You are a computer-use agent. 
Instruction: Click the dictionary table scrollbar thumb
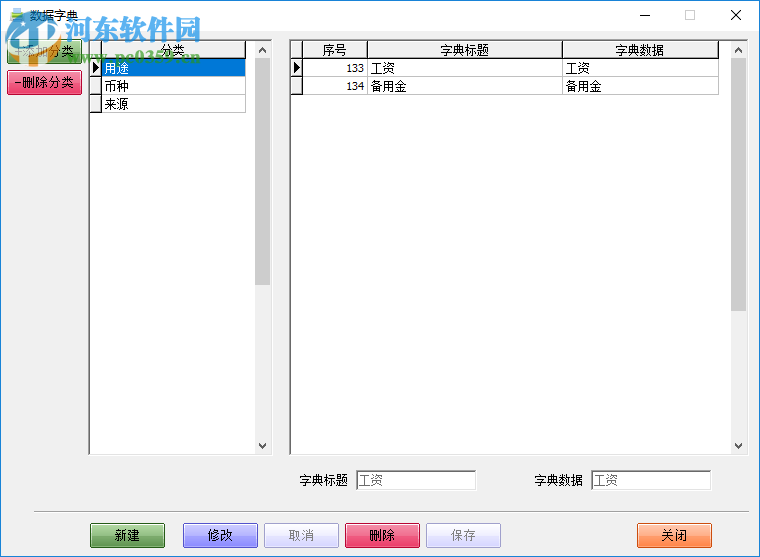pos(738,185)
